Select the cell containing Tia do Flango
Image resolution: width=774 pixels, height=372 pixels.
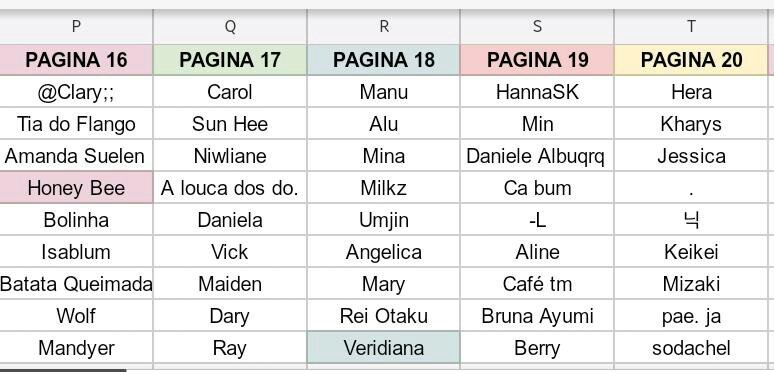[76, 124]
